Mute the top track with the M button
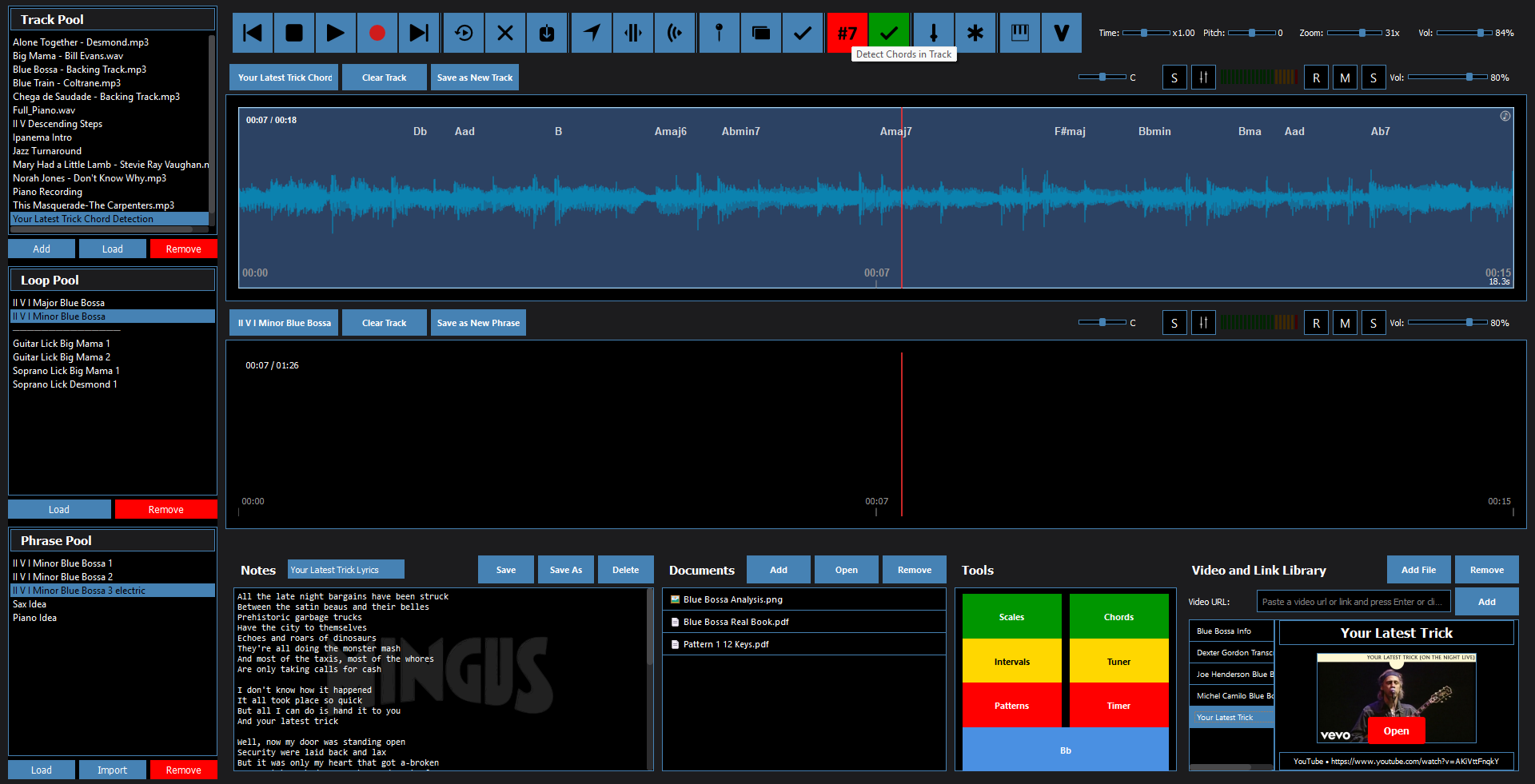Screen dimensions: 1535x784 click(1345, 78)
